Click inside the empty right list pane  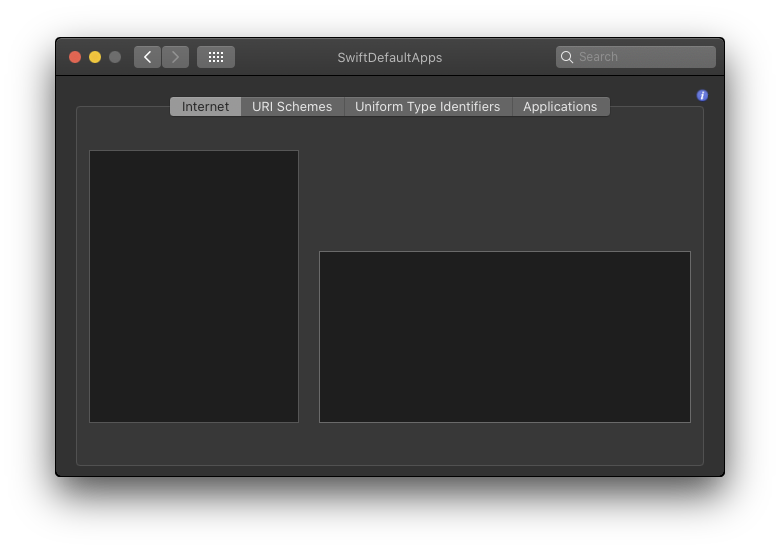pos(505,337)
